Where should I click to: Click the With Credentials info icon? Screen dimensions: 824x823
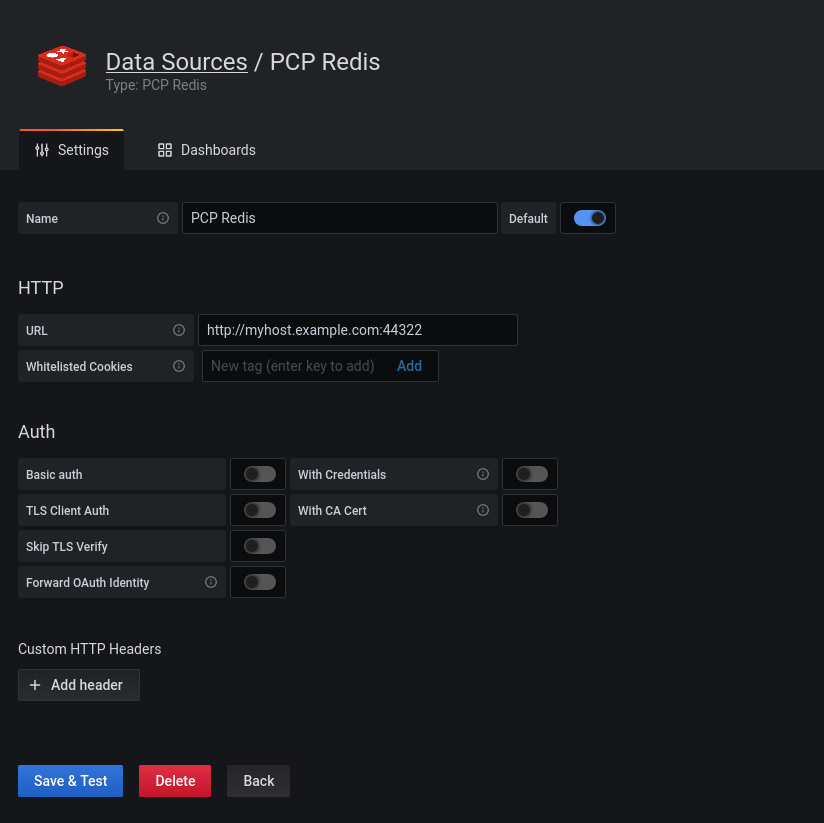(x=483, y=474)
